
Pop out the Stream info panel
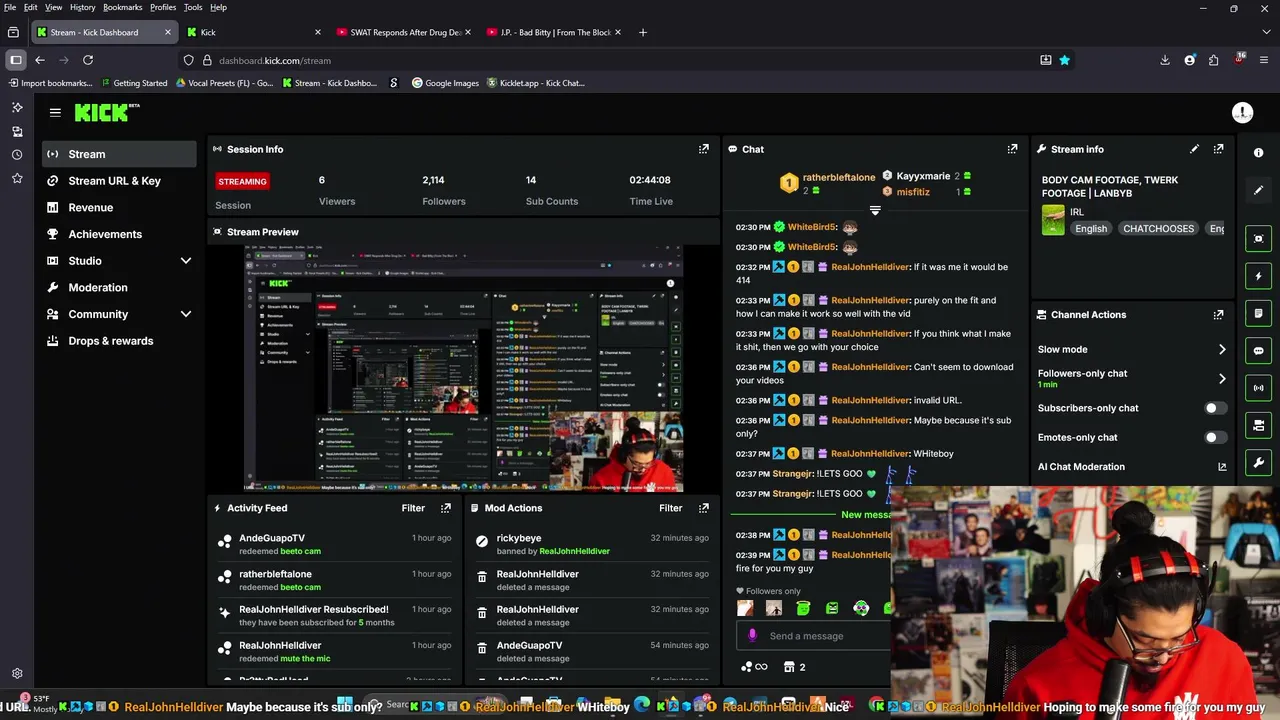[x=1218, y=149]
